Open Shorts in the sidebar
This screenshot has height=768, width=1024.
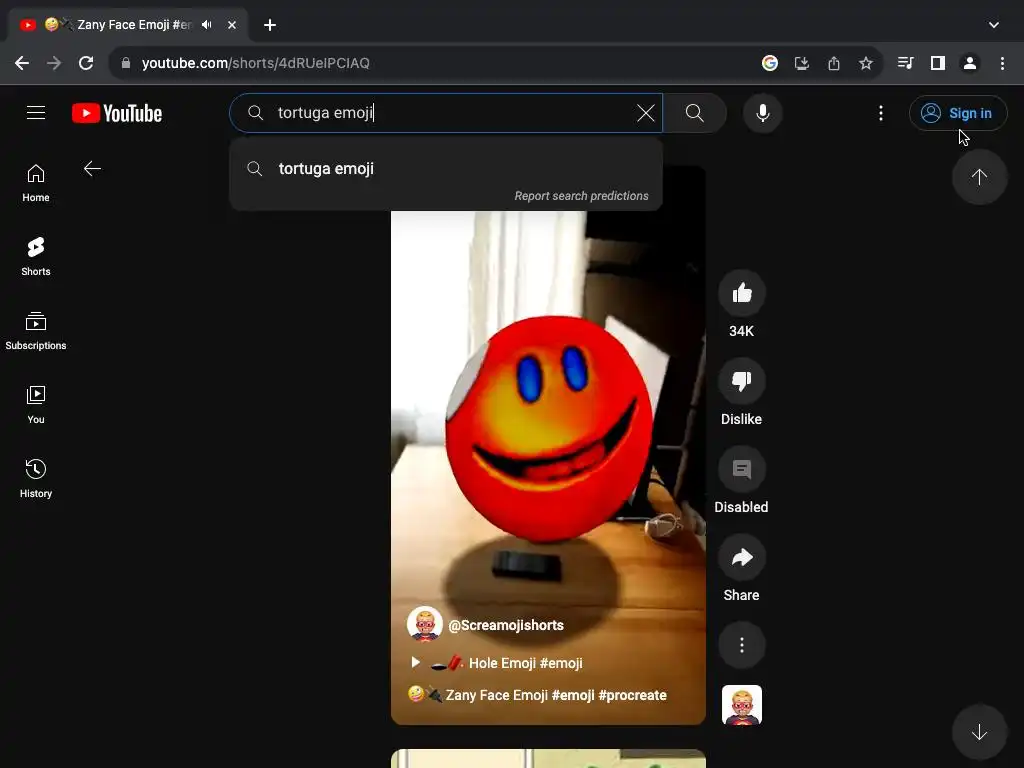[x=36, y=257]
